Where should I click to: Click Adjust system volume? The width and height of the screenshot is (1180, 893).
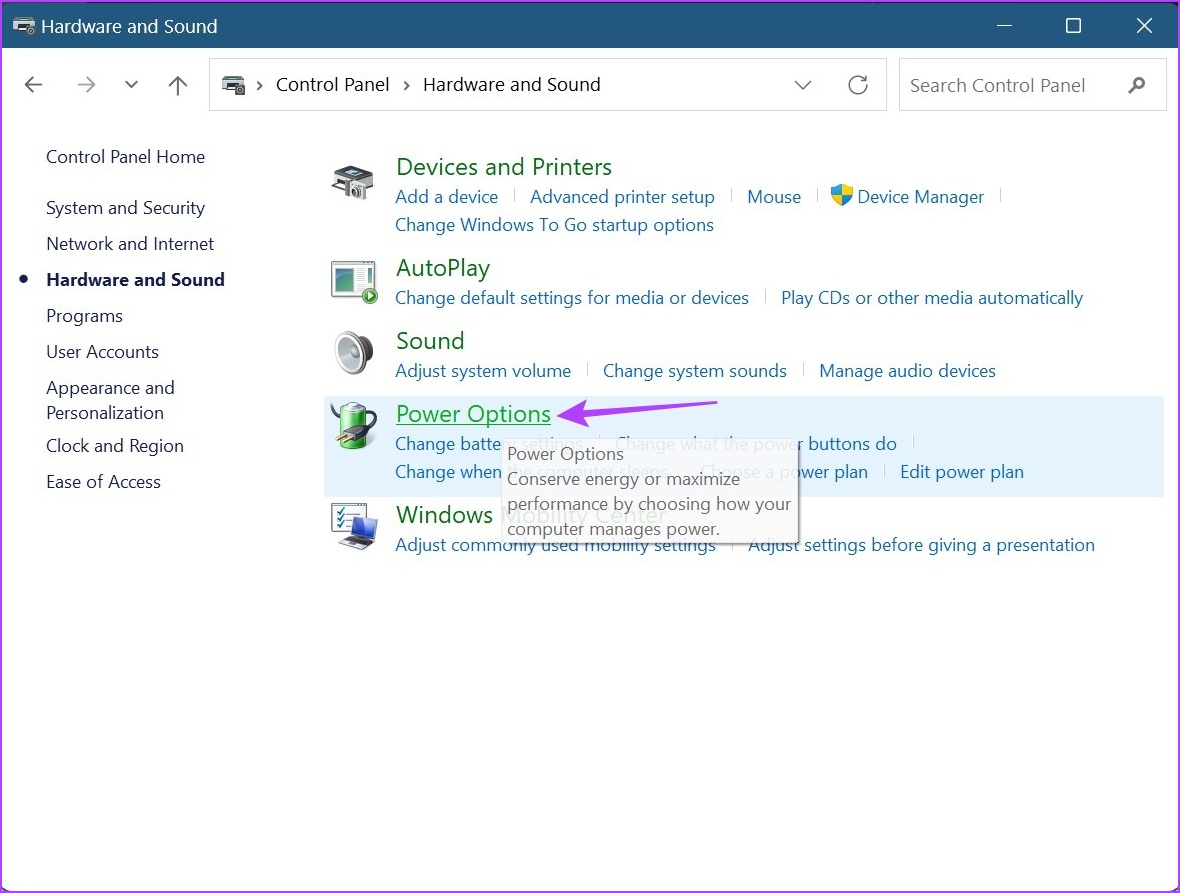(483, 371)
